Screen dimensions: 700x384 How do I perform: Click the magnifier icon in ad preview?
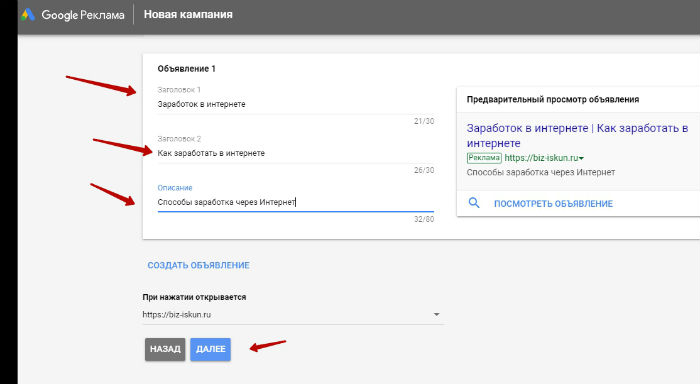474,203
